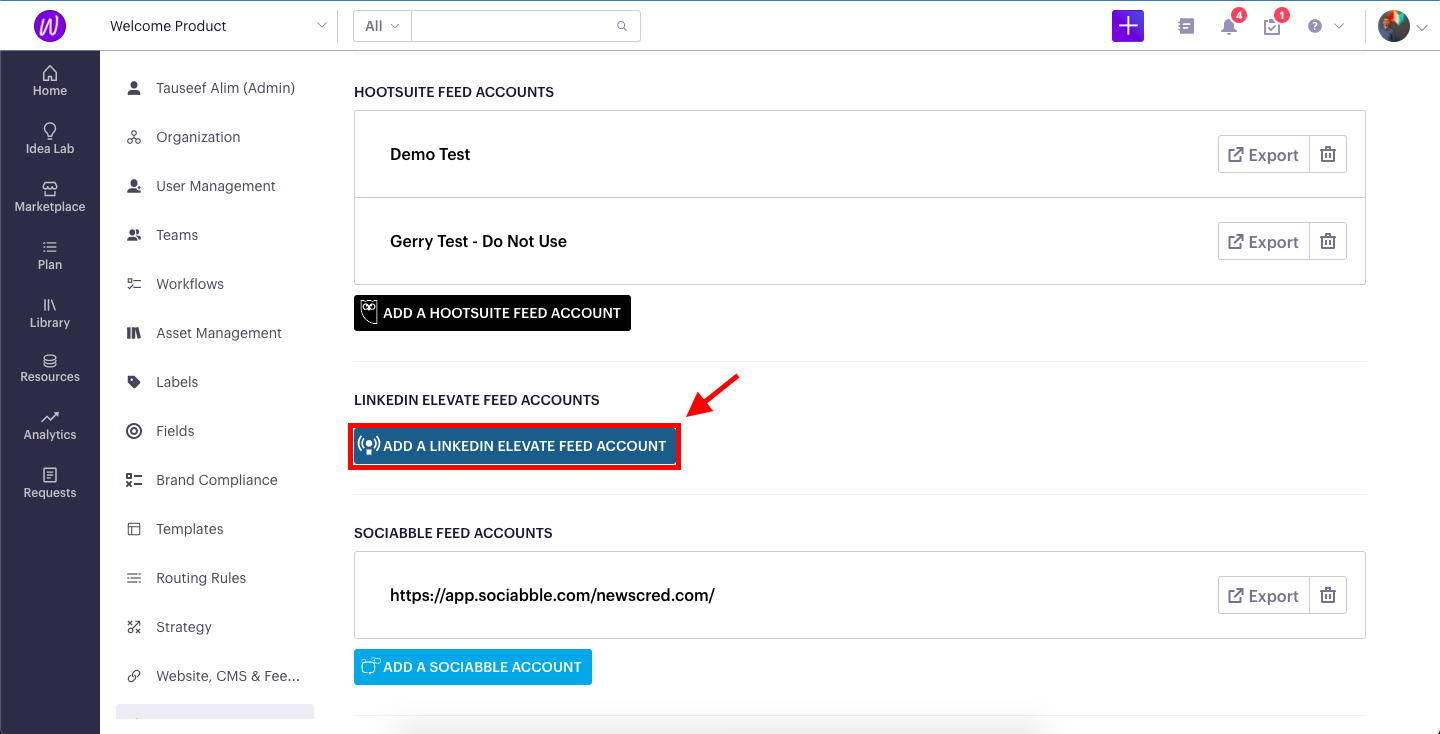Viewport: 1440px width, 734px height.
Task: Open the Plan section
Action: 50,255
